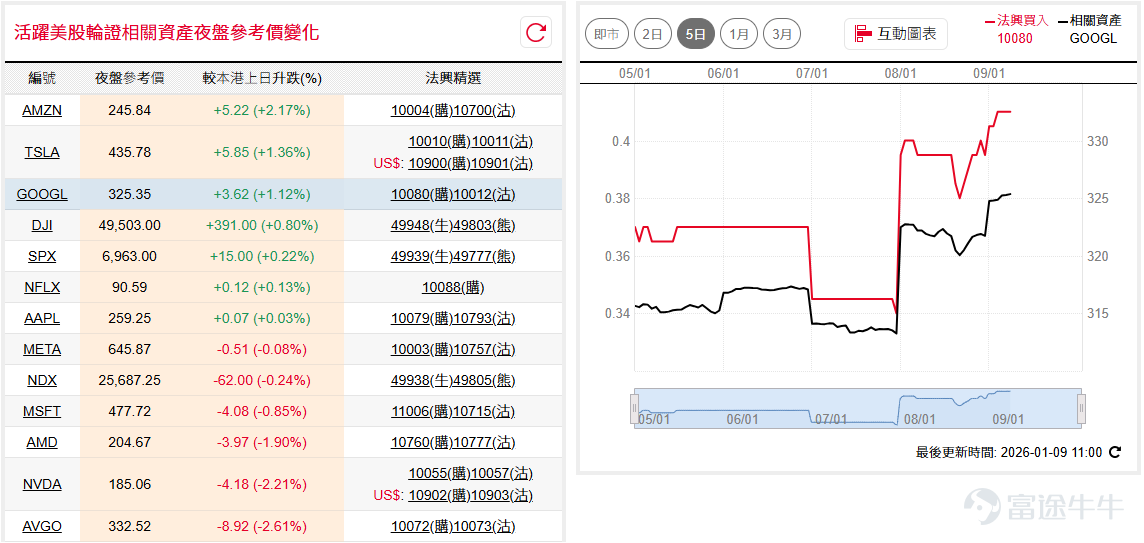
Task: Open warrant 10072(購) for AVGO
Action: 422,526
